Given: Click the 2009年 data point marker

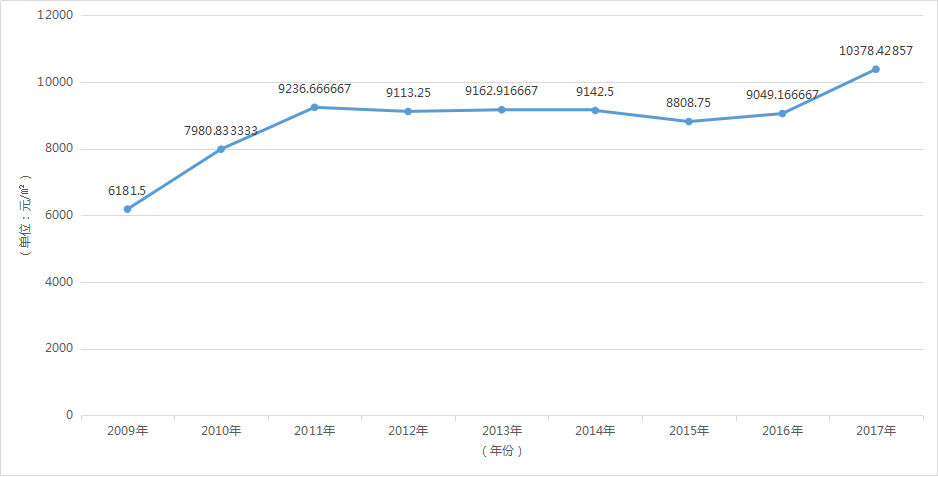Looking at the screenshot, I should [x=128, y=209].
